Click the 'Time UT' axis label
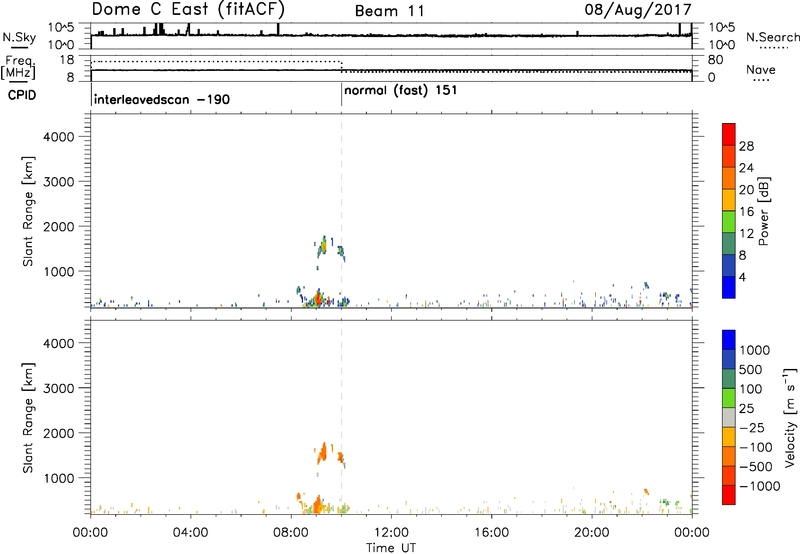This screenshot has height=554, width=800. pos(391,548)
